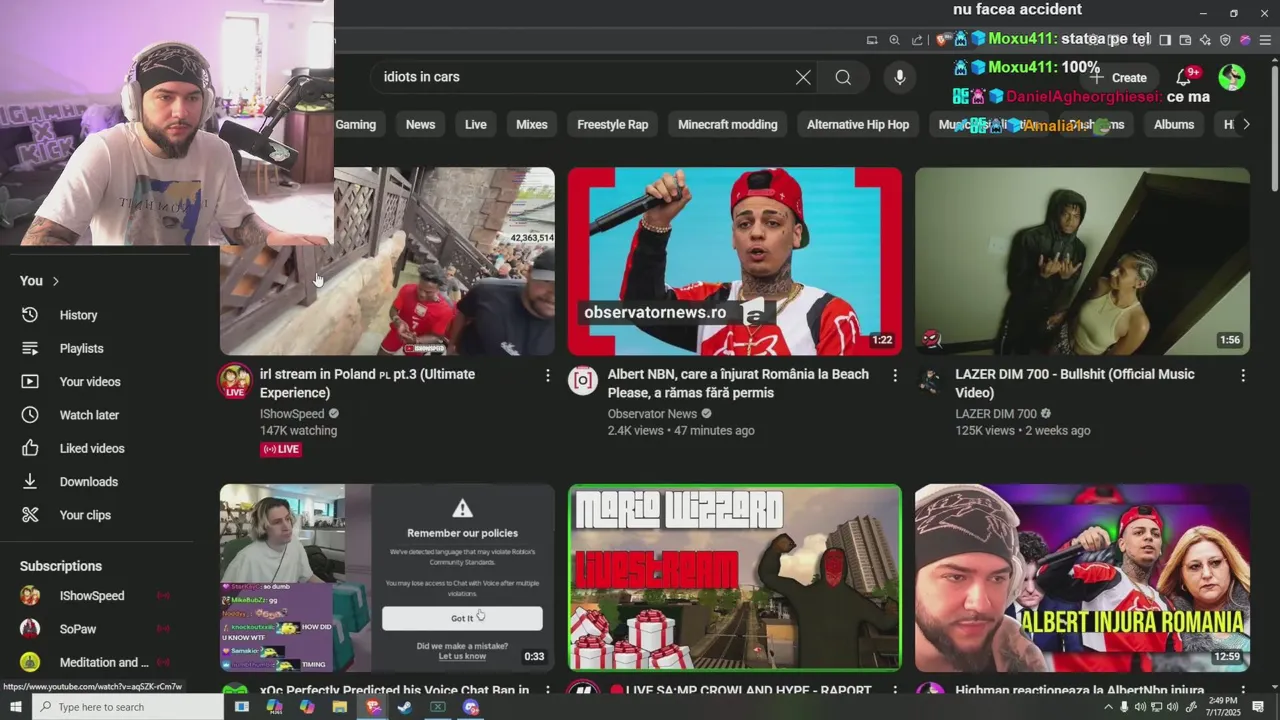Viewport: 1280px width, 720px height.
Task: Open Albert NBN Observator News thumbnail
Action: click(x=735, y=261)
